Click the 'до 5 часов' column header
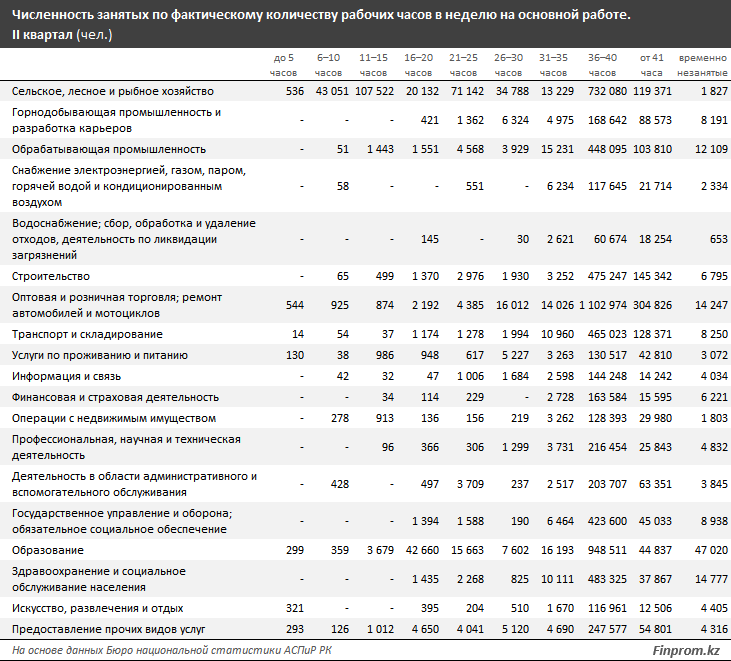 click(283, 65)
